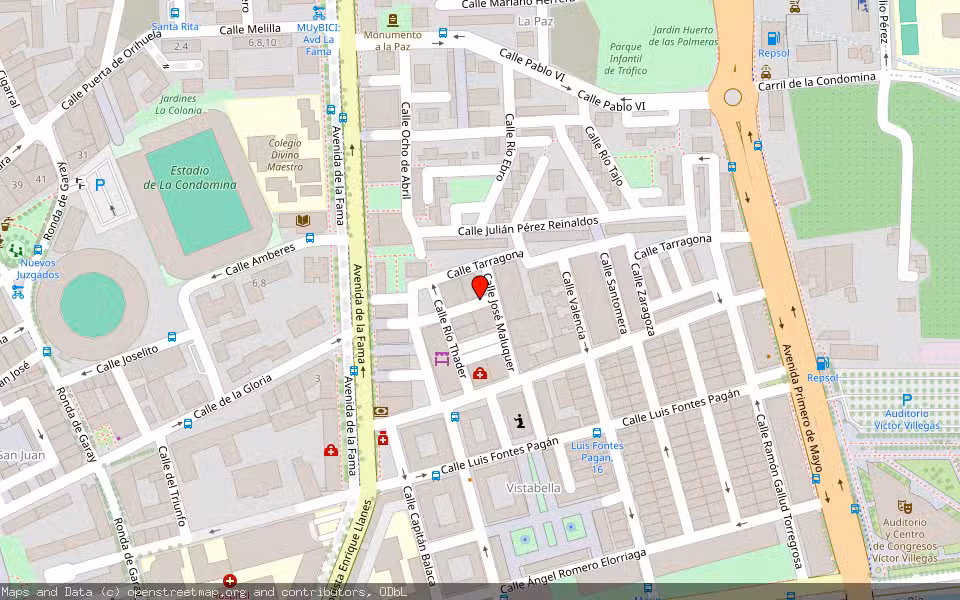Click the Vistabella neighborhood label

(x=534, y=488)
